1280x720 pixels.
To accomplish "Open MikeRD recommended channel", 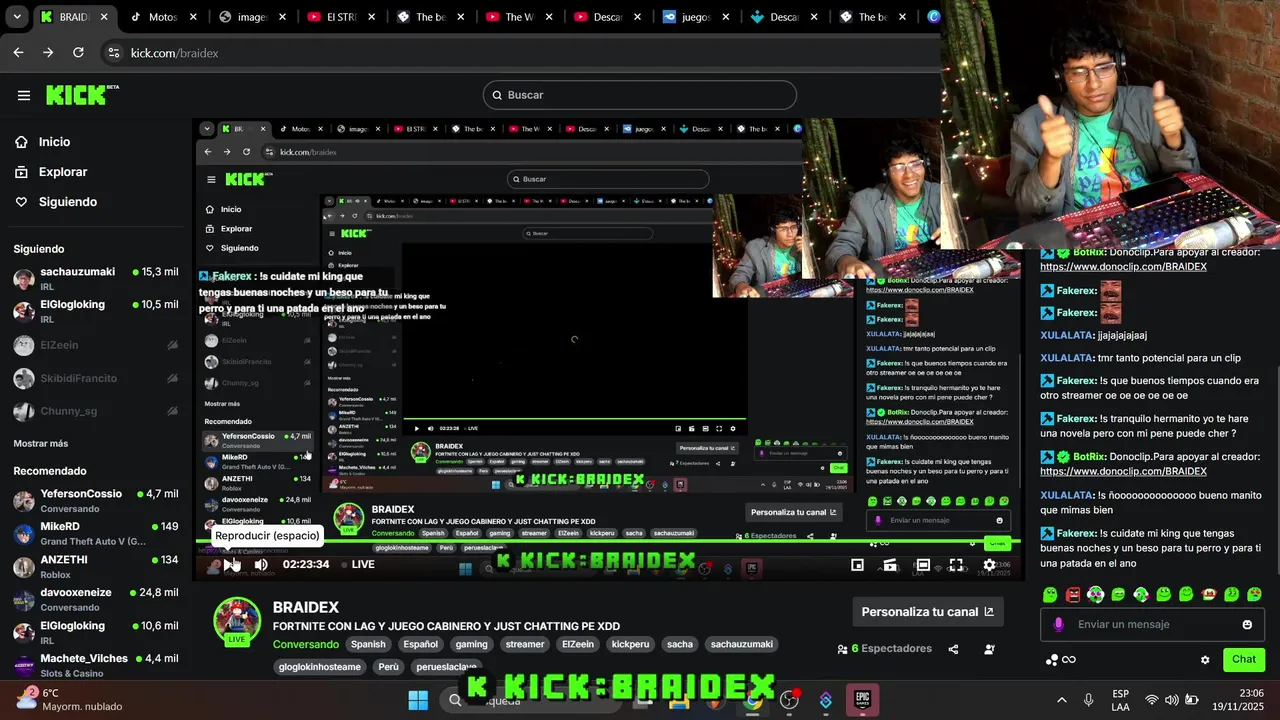I will click(x=95, y=533).
